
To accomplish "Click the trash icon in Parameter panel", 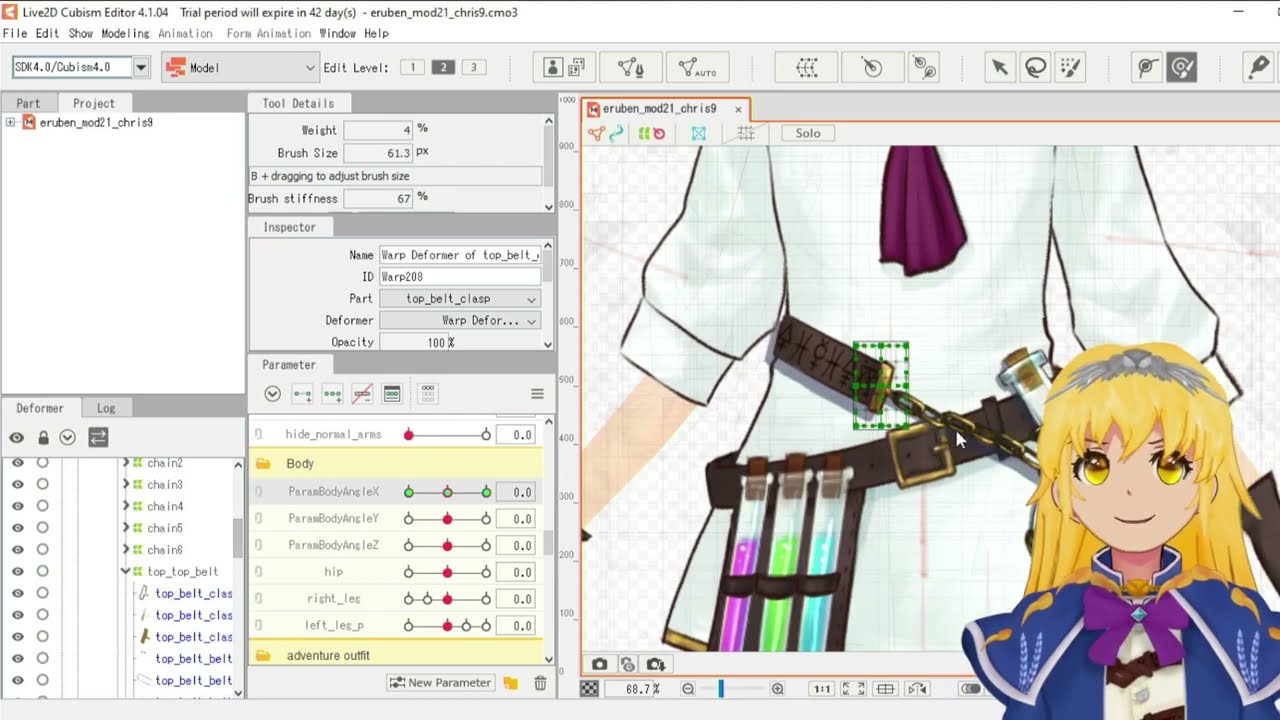I will coord(540,683).
